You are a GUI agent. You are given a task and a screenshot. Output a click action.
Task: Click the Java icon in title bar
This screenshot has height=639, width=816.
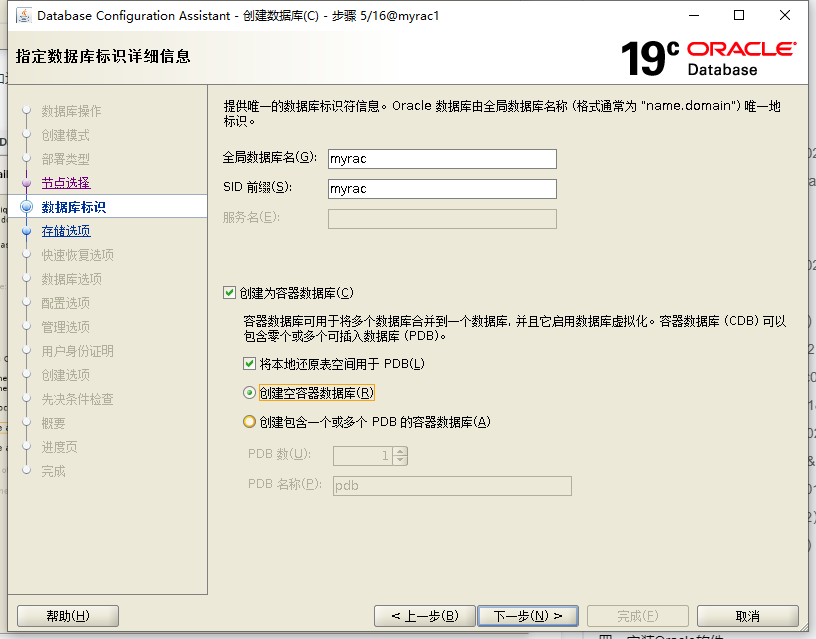tap(24, 16)
